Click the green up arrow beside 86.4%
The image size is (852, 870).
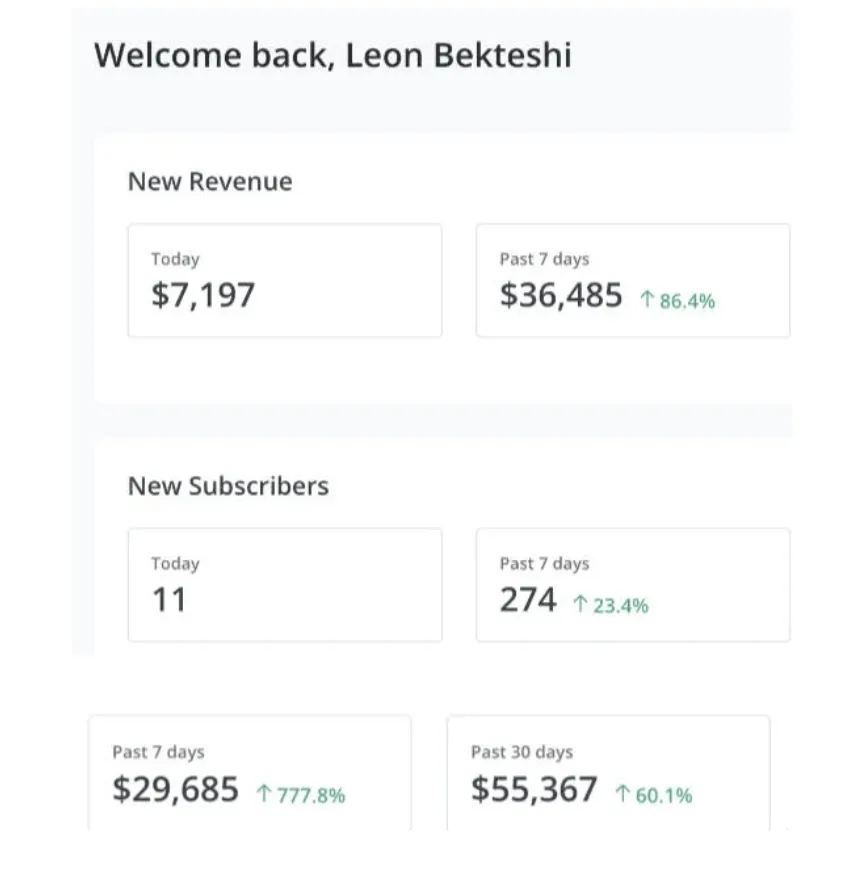(647, 299)
